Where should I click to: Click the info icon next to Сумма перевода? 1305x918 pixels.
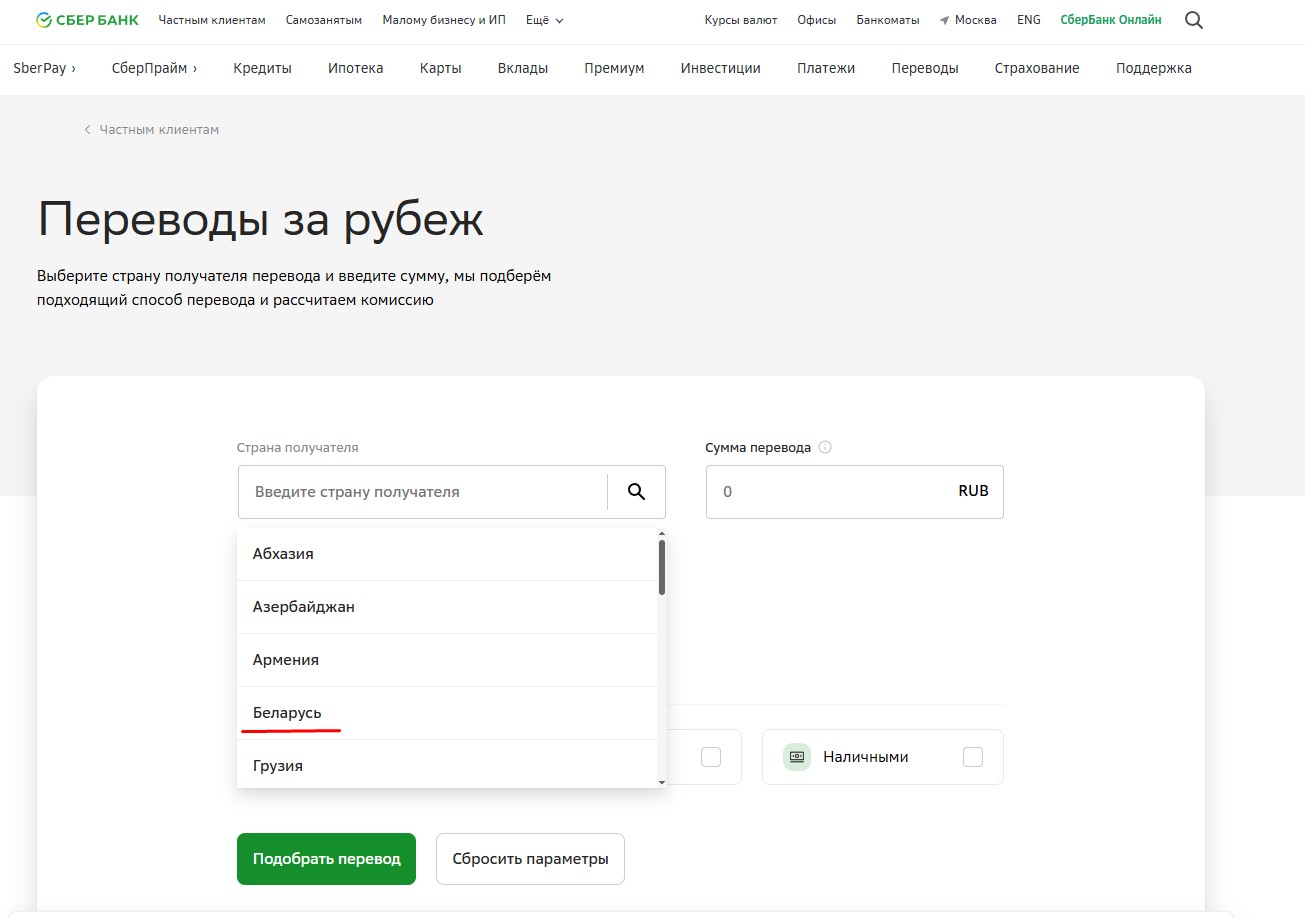coord(825,448)
